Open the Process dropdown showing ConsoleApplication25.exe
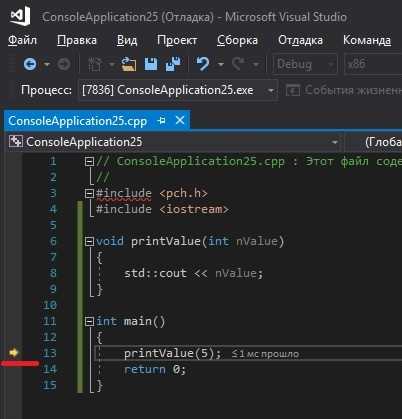The height and width of the screenshot is (419, 402). (178, 90)
